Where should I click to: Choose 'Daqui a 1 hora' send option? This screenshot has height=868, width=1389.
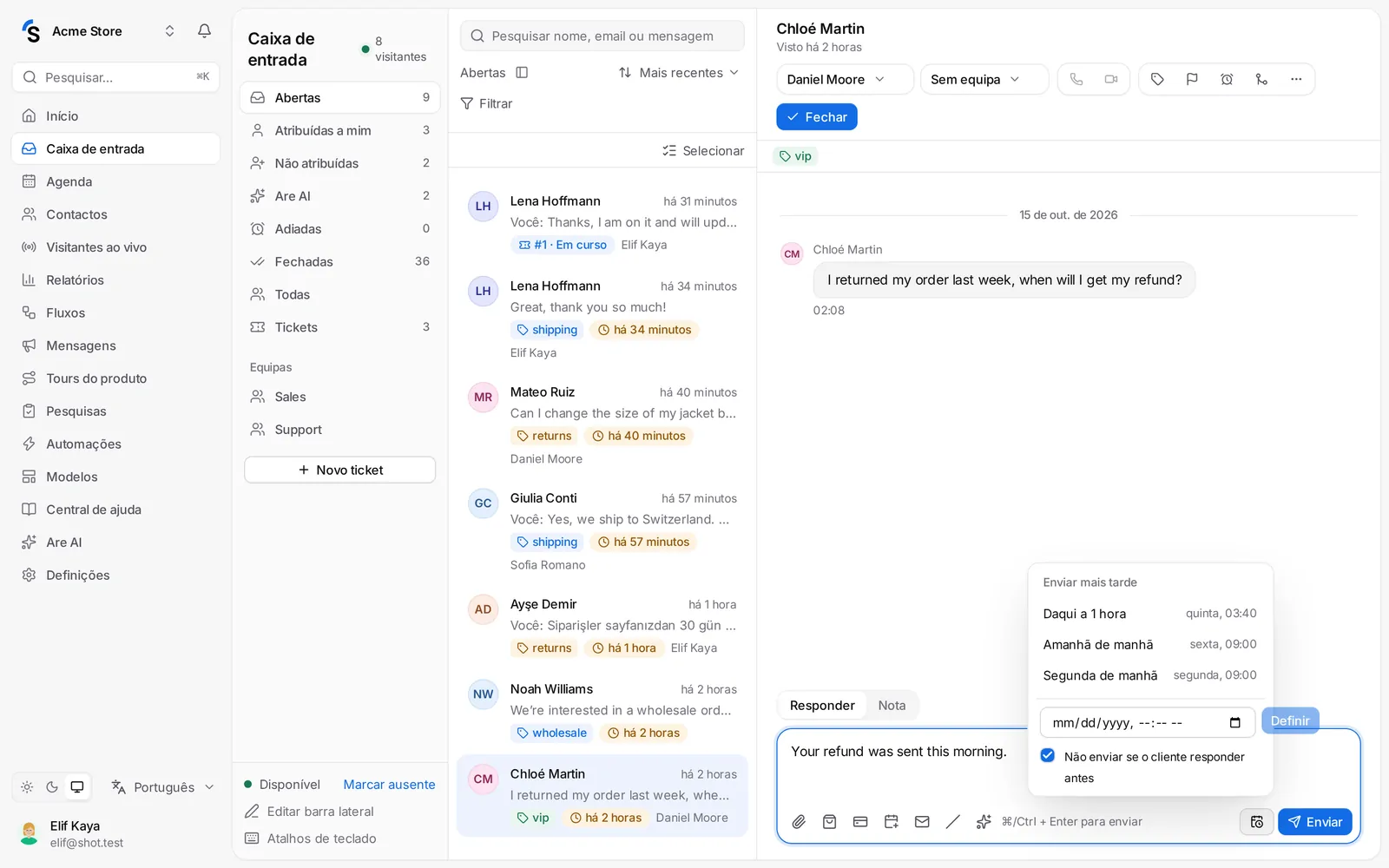(1150, 614)
